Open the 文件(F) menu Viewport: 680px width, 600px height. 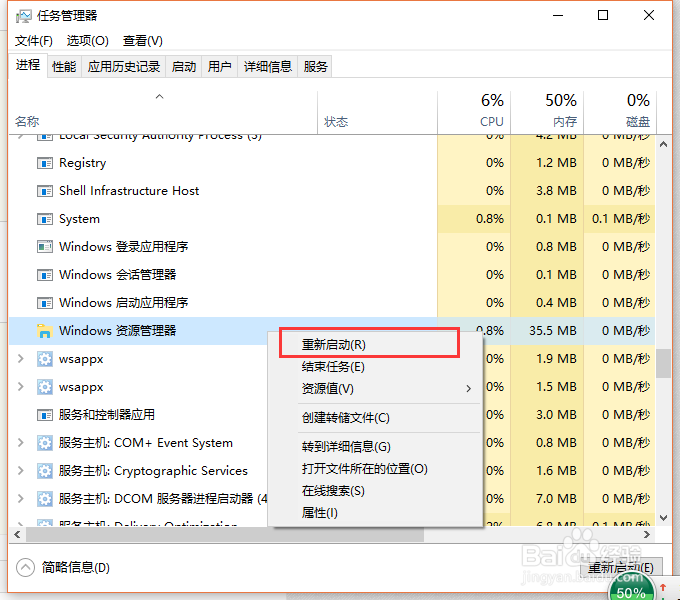(34, 41)
